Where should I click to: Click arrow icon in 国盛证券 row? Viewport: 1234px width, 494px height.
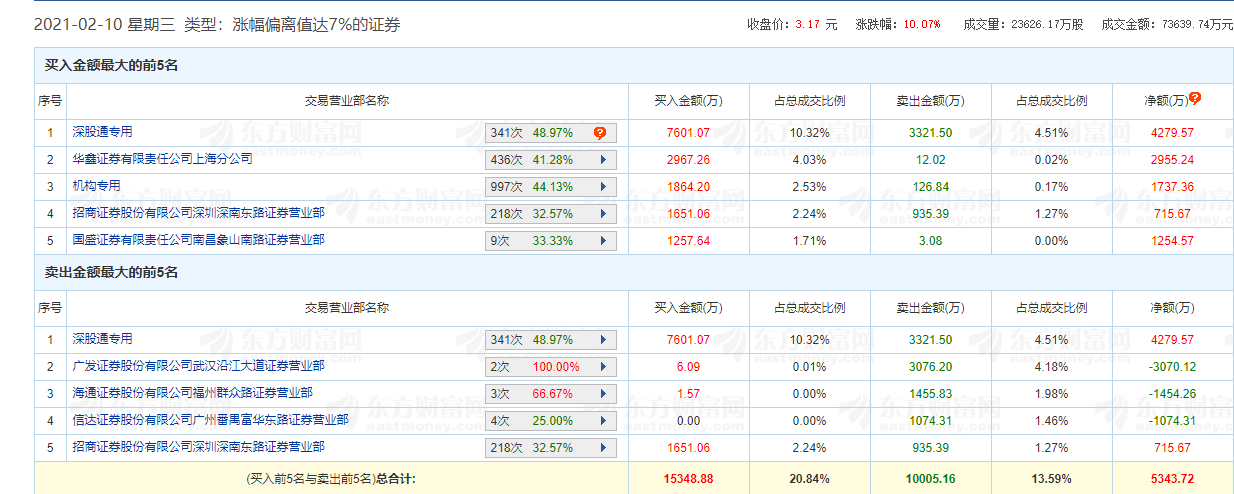(x=602, y=241)
